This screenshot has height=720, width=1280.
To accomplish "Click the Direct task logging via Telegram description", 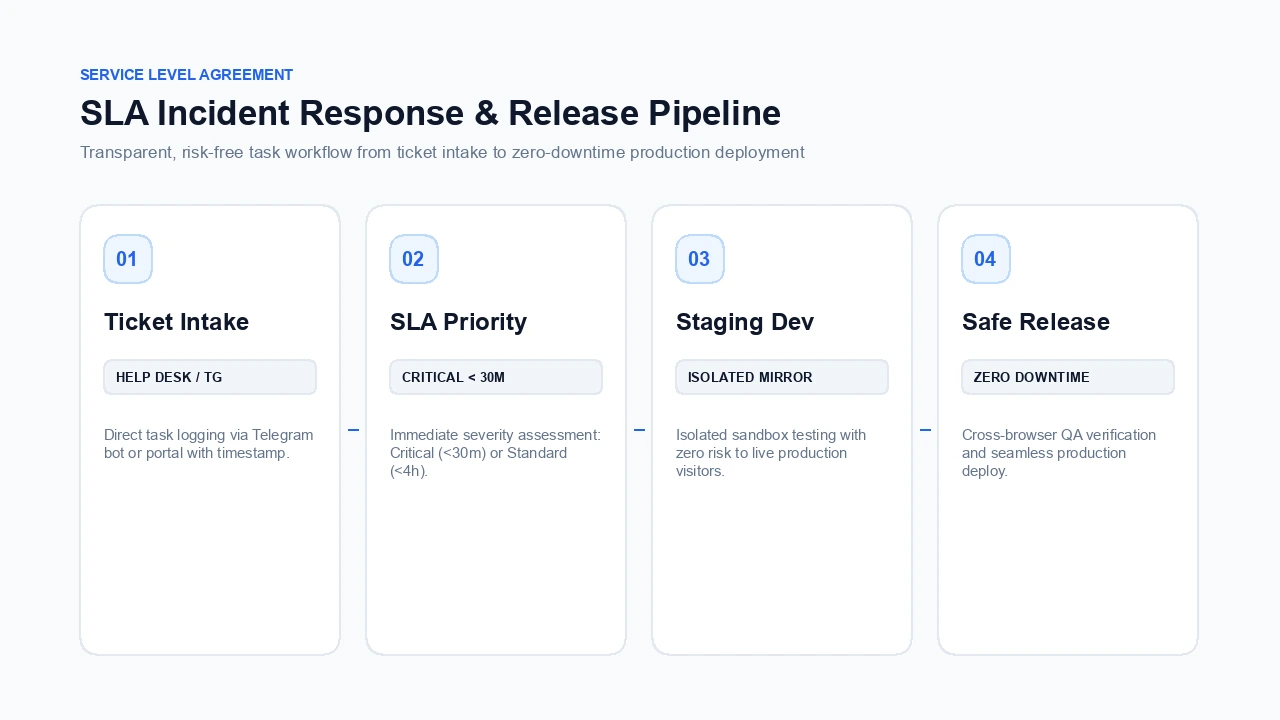I will pos(209,444).
